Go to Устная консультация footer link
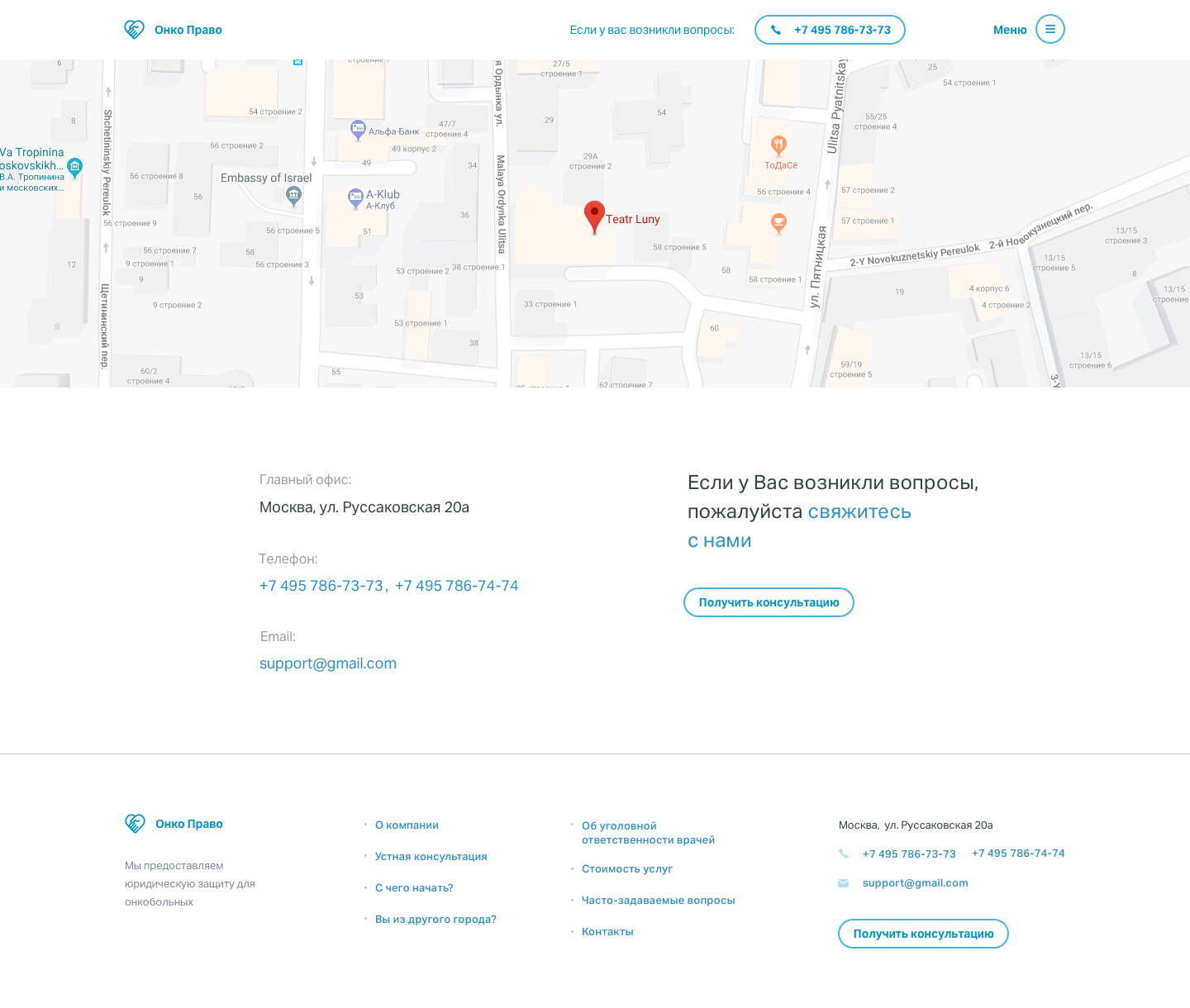This screenshot has height=1008, width=1190. [431, 857]
